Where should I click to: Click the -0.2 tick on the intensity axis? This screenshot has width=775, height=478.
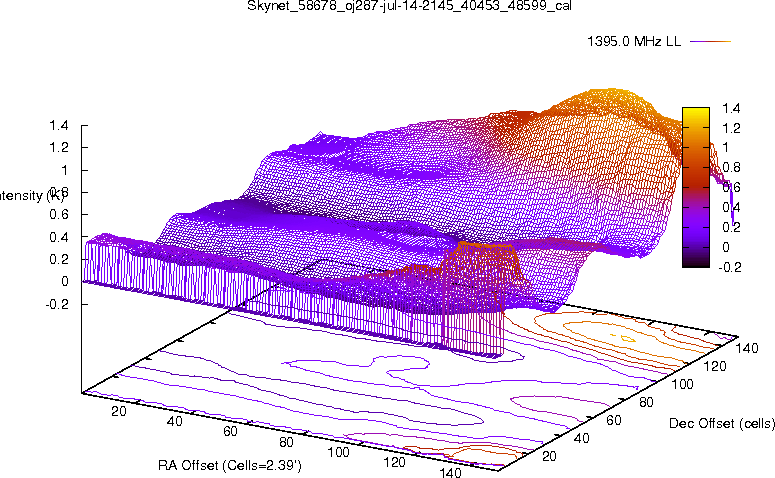(57, 304)
